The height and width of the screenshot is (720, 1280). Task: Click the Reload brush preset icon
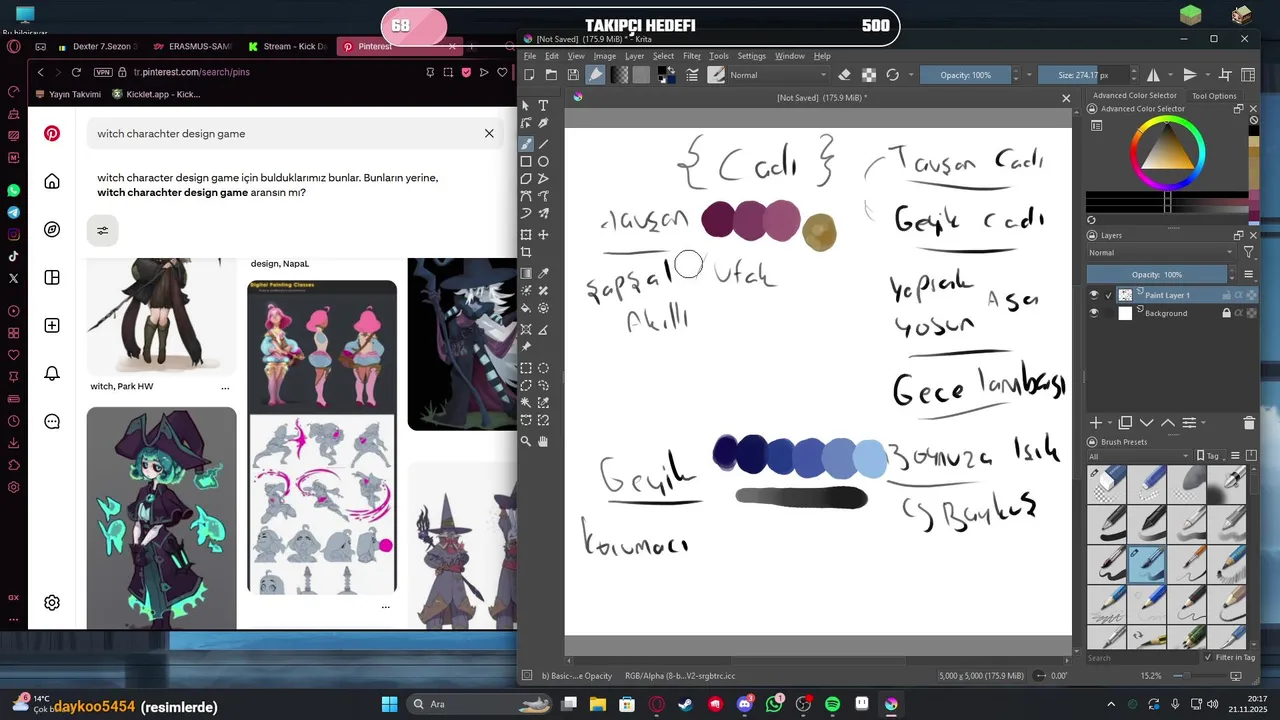pyautogui.click(x=892, y=75)
